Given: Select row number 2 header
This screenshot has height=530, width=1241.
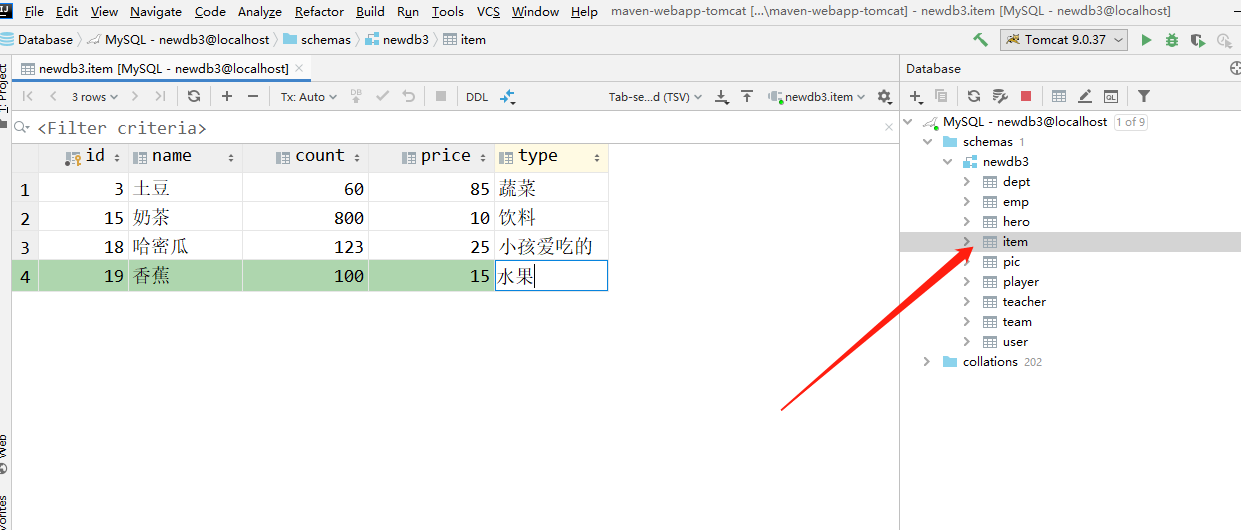Looking at the screenshot, I should point(24,218).
